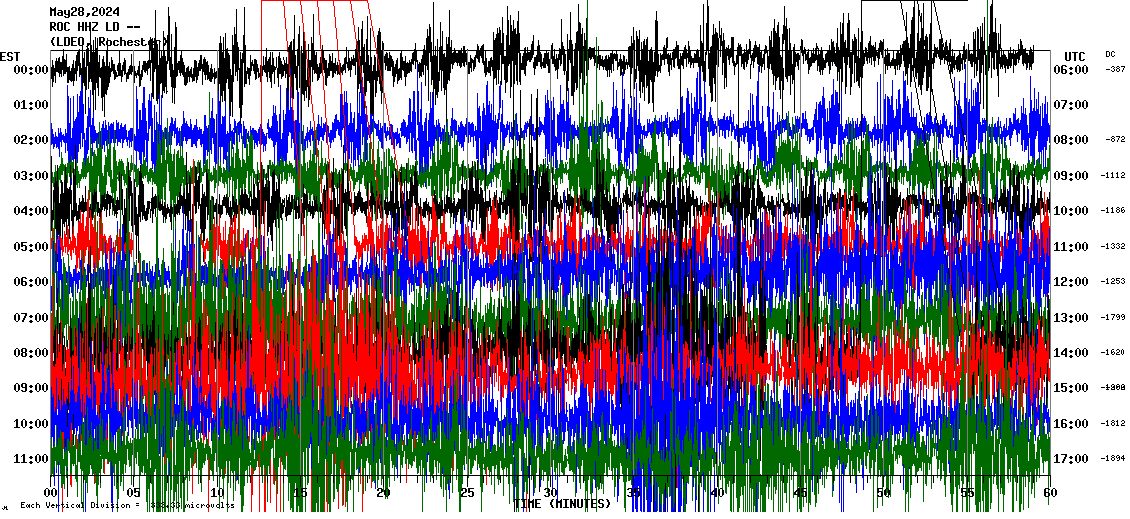Click the 03:00 EST time label

(x=32, y=176)
